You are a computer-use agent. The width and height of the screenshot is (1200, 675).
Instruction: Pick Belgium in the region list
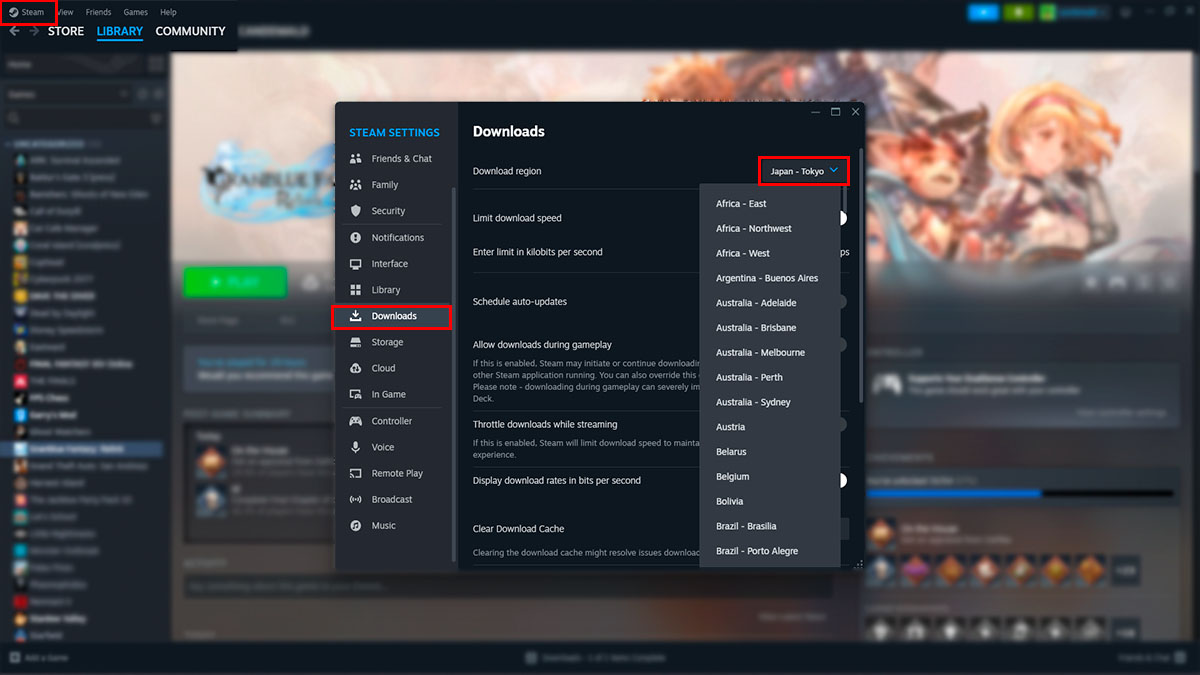[x=732, y=477]
